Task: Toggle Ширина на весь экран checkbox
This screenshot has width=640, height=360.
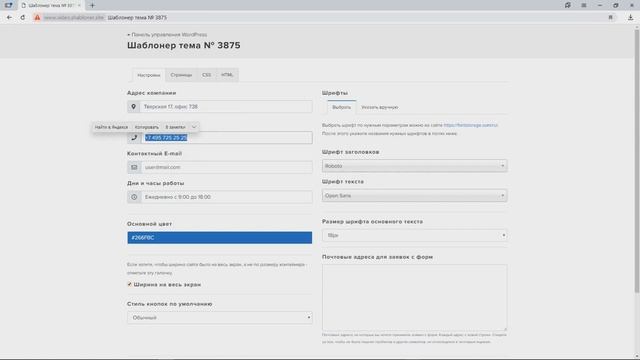Action: 129,284
